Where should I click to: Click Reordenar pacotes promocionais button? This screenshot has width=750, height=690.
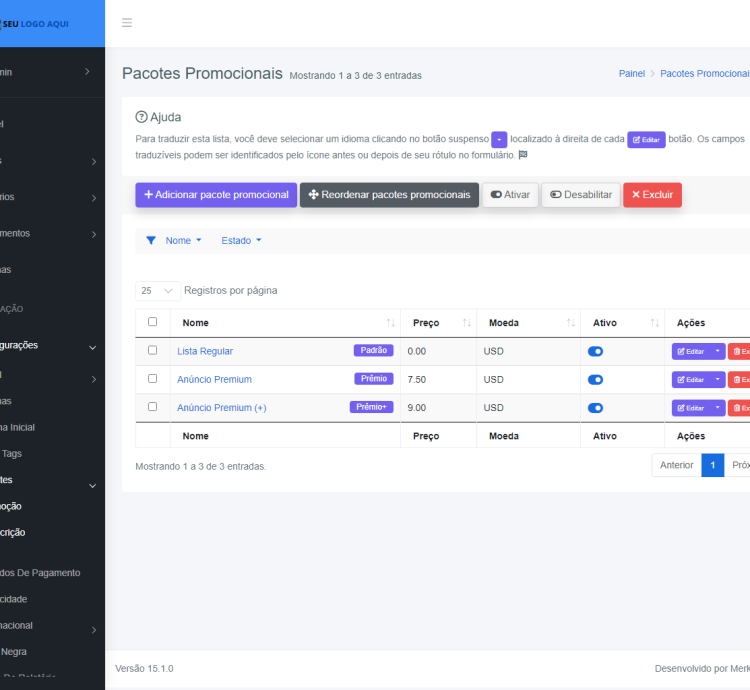point(388,195)
